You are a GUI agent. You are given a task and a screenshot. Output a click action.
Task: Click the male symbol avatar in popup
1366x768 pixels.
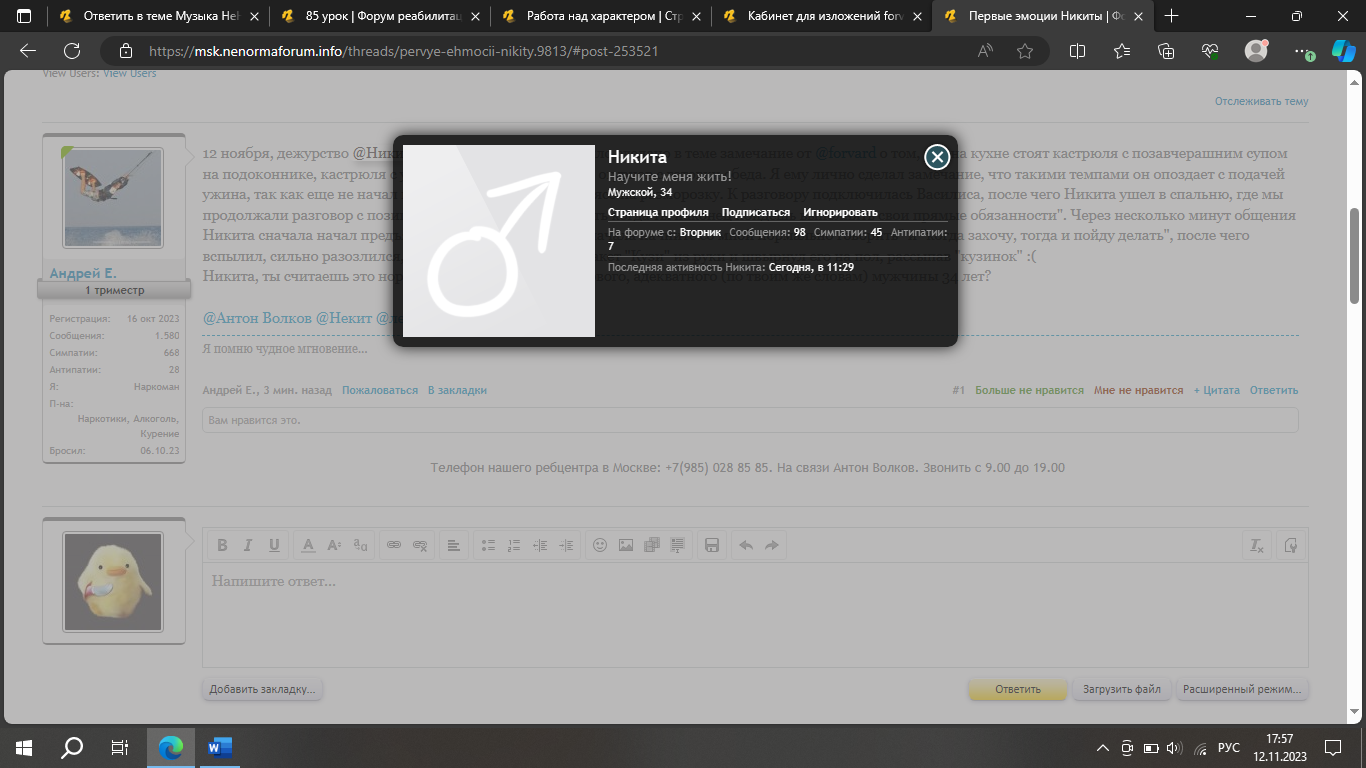pyautogui.click(x=499, y=241)
